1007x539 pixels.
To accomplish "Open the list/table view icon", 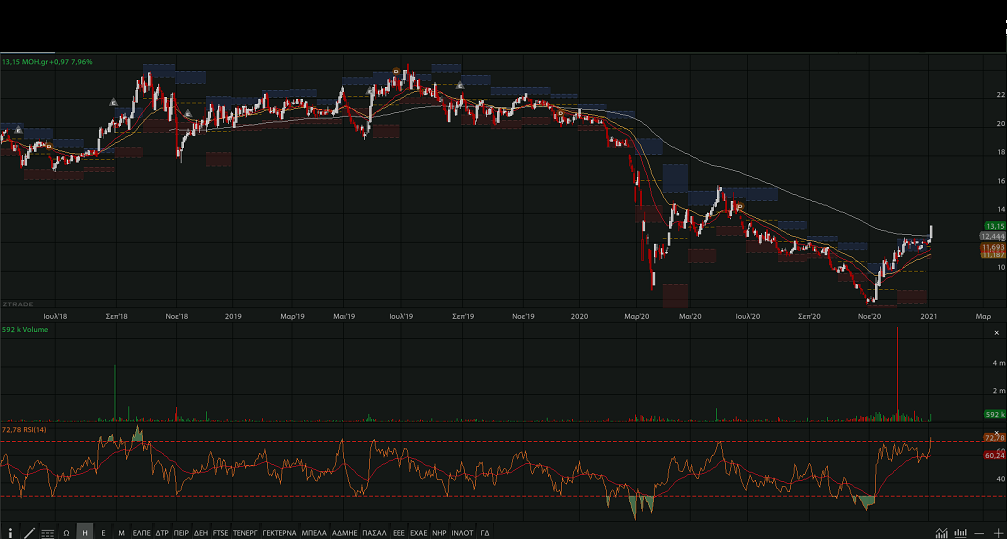I will click(48, 533).
